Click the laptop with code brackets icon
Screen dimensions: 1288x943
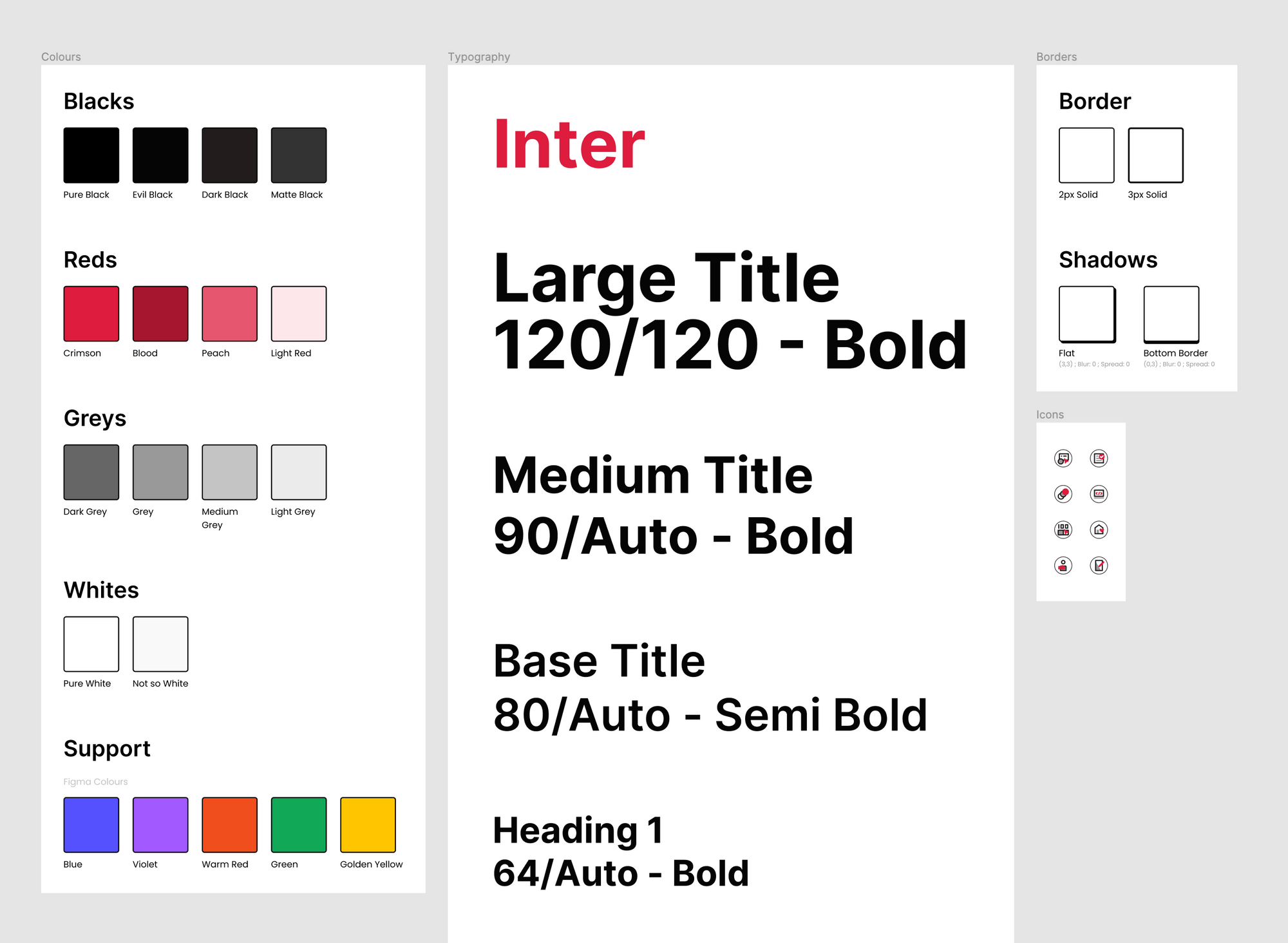(1099, 494)
